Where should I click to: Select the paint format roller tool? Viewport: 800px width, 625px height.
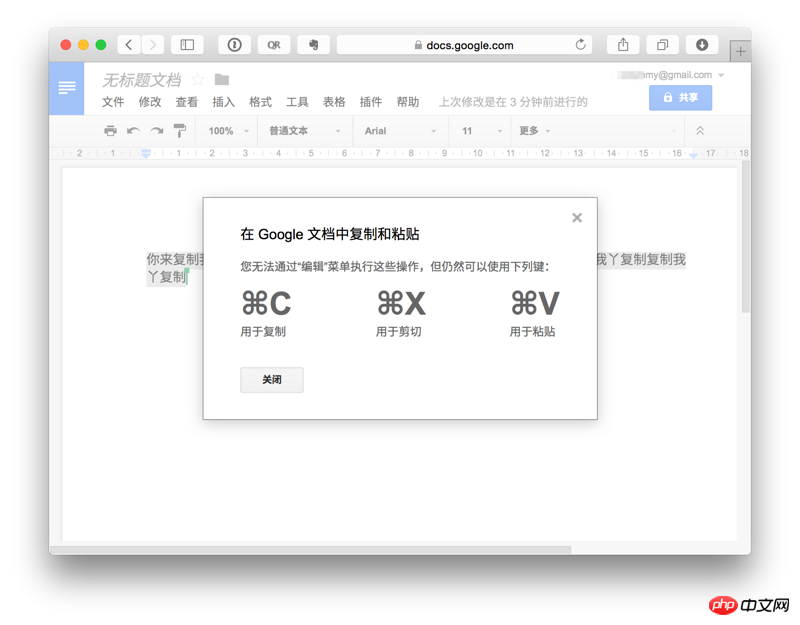pos(180,131)
